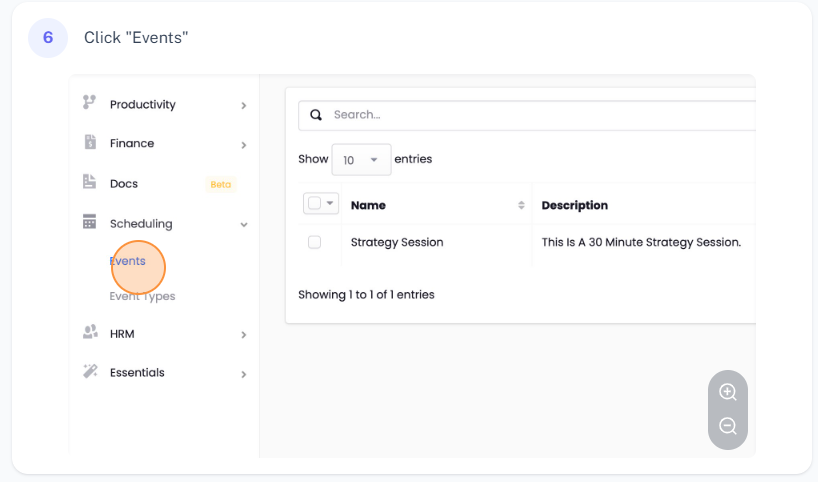Image resolution: width=818 pixels, height=482 pixels.
Task: Expand the Finance menu chevron
Action: (243, 144)
